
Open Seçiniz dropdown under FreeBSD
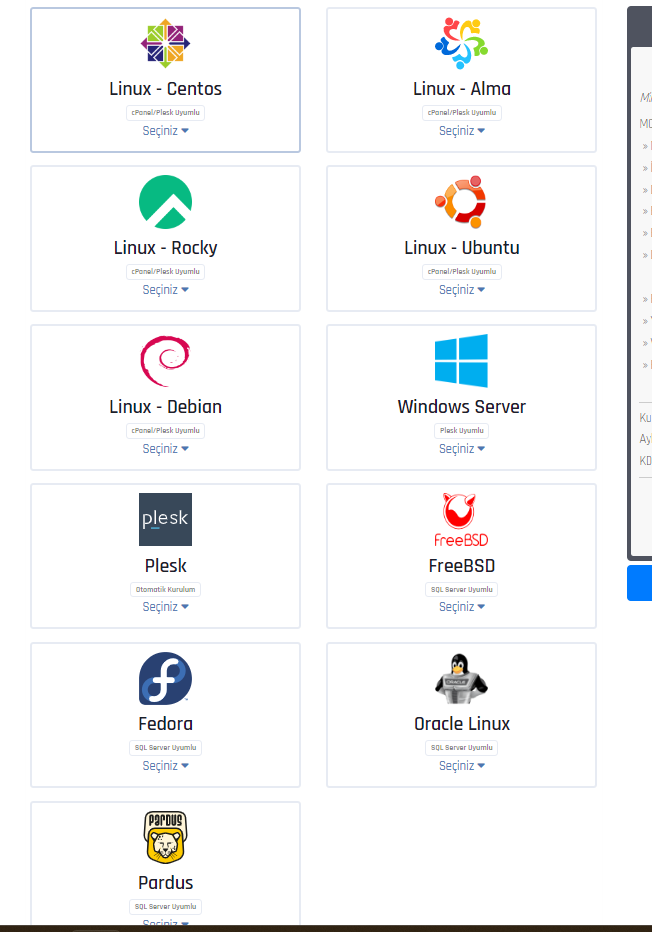pos(462,607)
